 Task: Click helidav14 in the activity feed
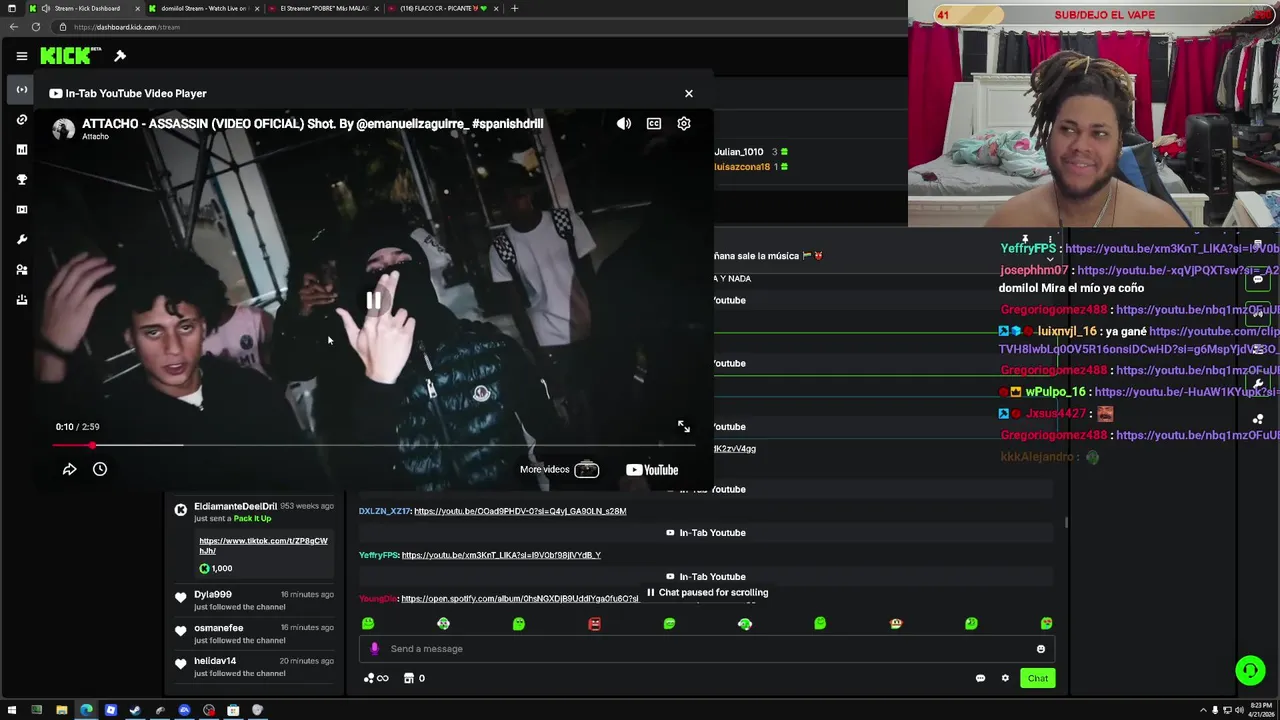coord(215,661)
